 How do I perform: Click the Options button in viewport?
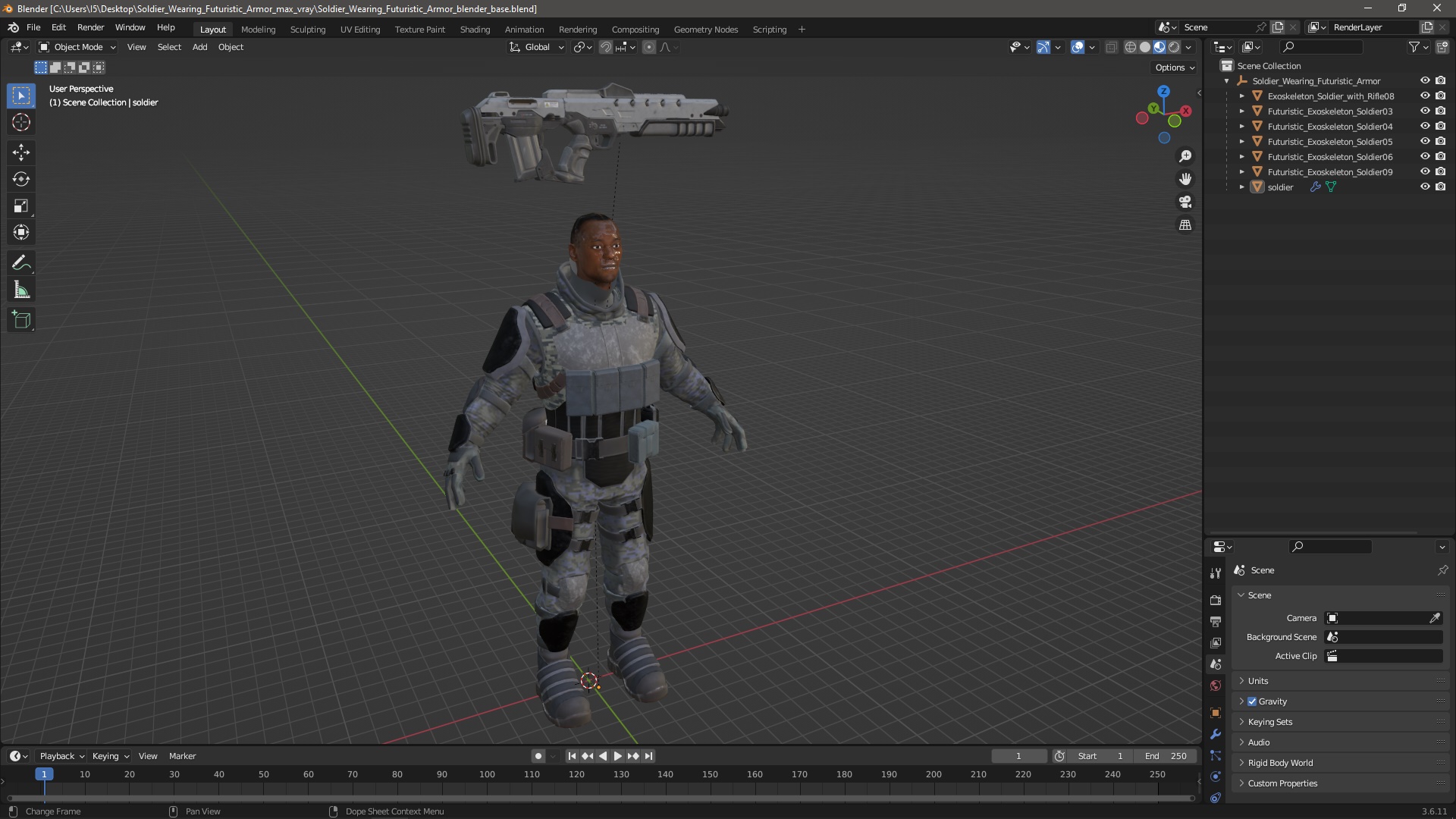point(1174,67)
